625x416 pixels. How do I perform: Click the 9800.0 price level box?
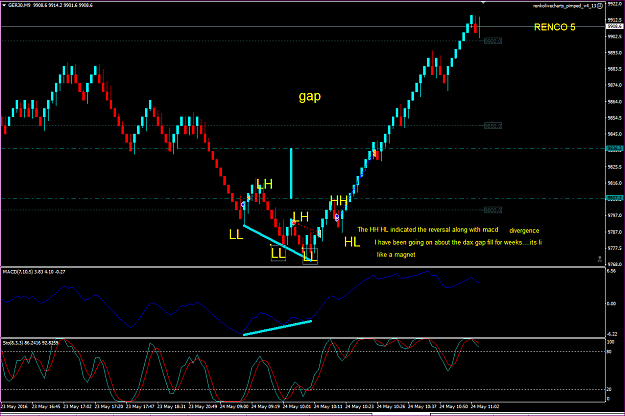click(x=493, y=210)
